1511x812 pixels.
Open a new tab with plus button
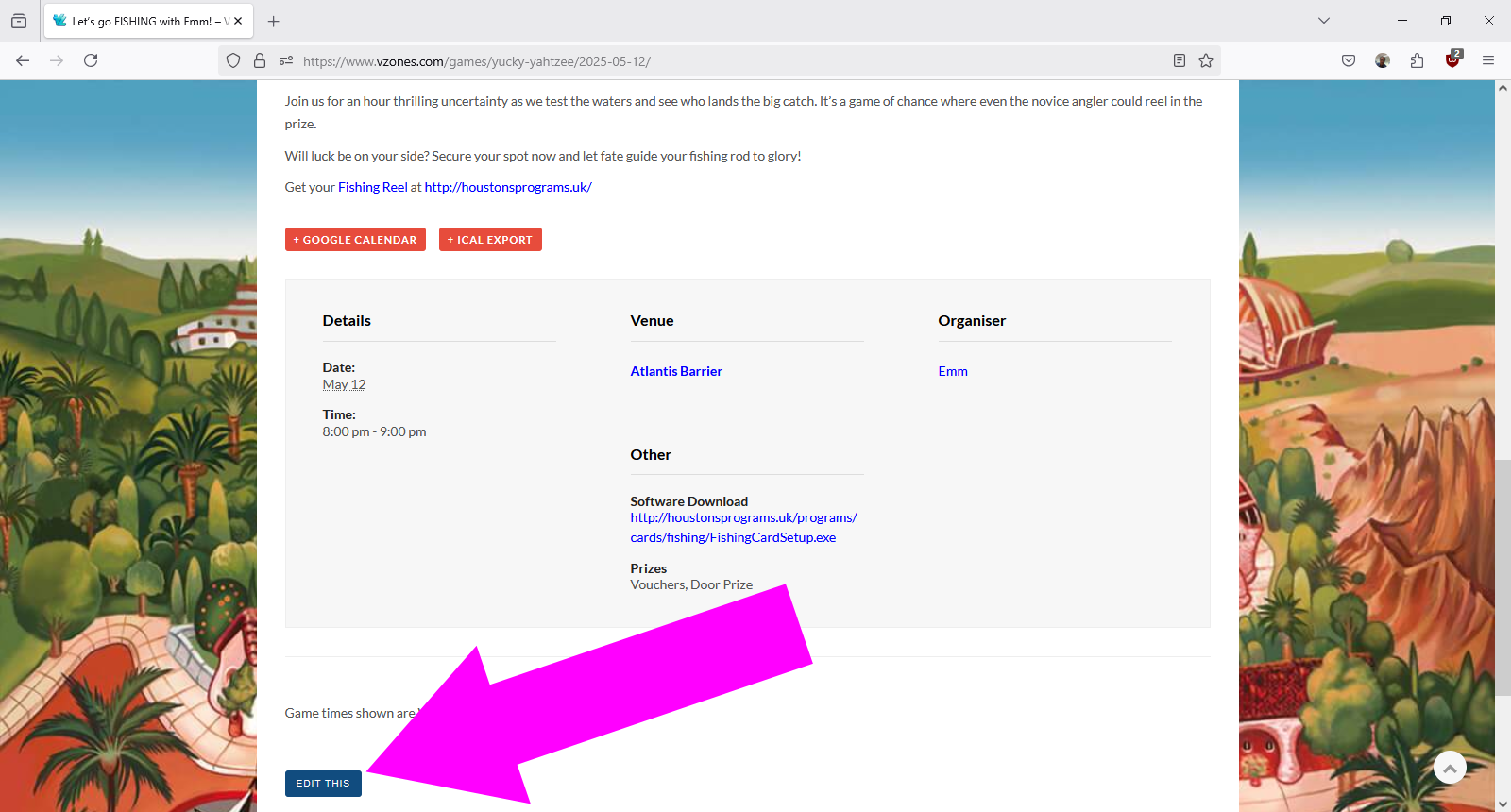pyautogui.click(x=274, y=21)
